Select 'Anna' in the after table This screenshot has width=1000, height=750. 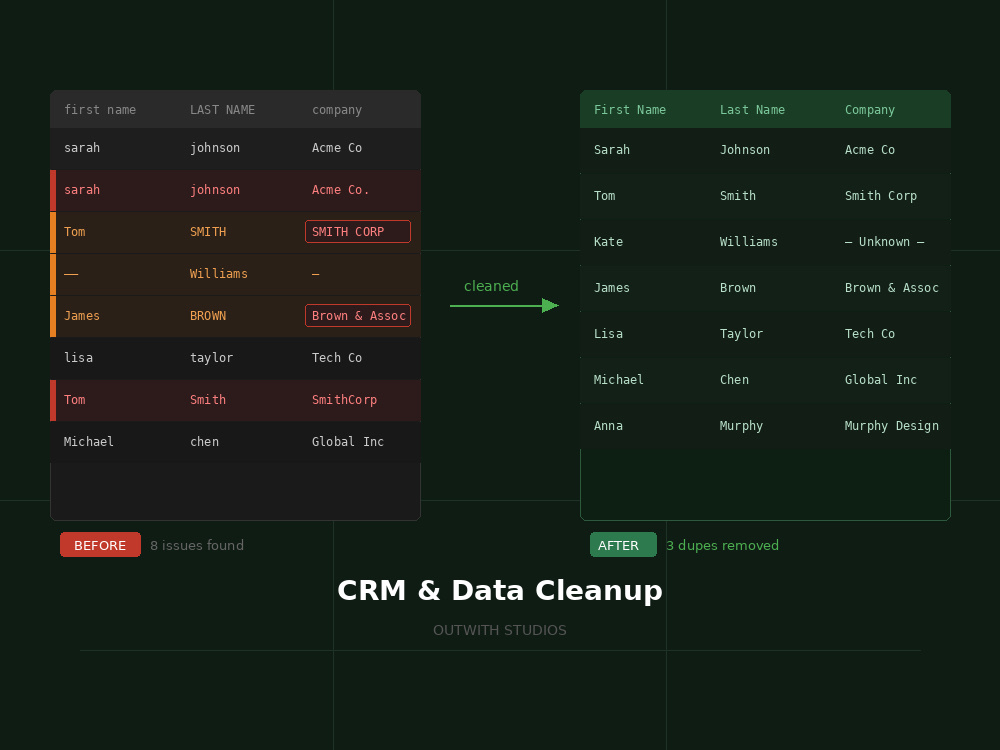click(608, 425)
